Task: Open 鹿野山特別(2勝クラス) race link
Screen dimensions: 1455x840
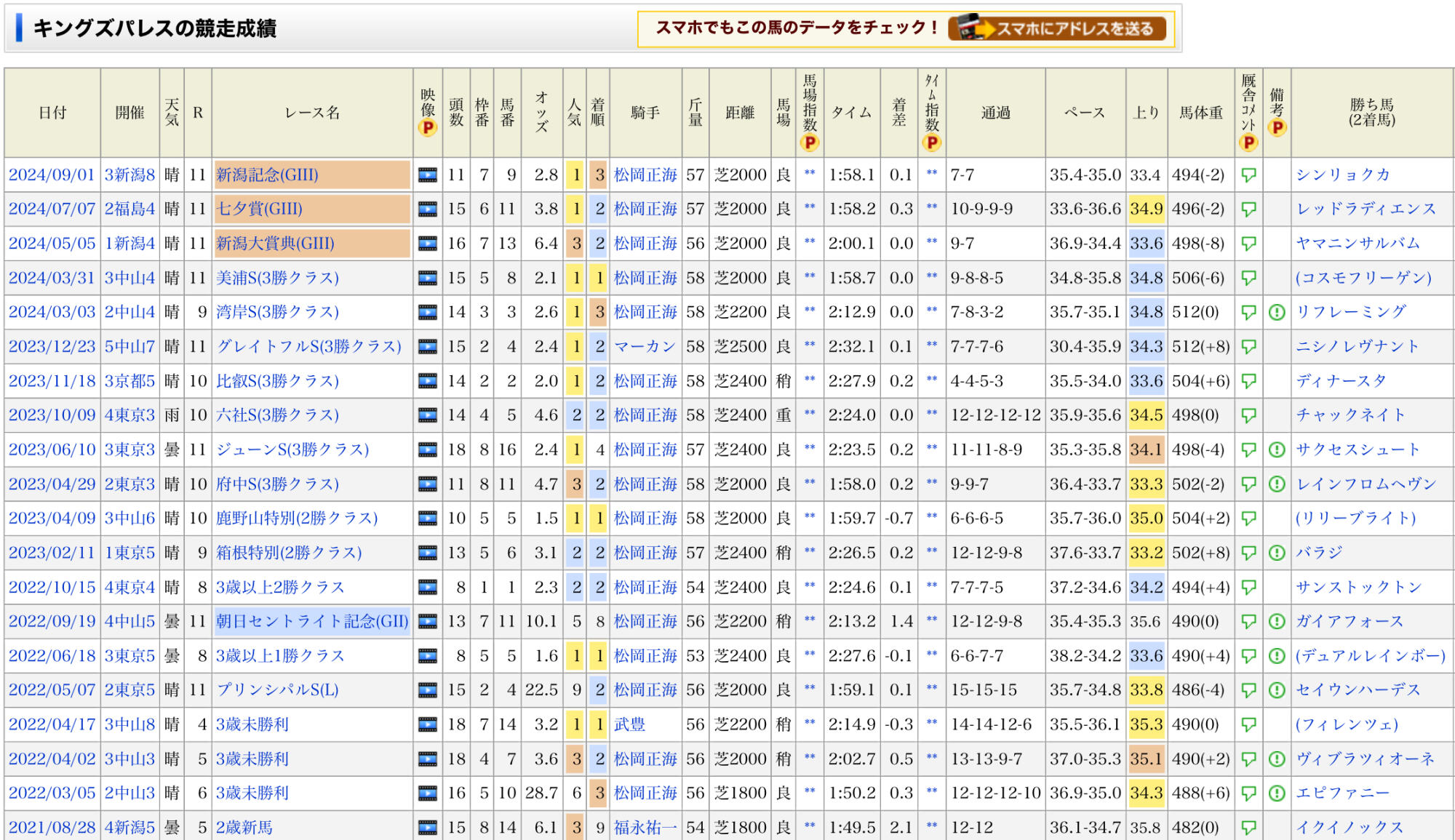Action: point(297,519)
